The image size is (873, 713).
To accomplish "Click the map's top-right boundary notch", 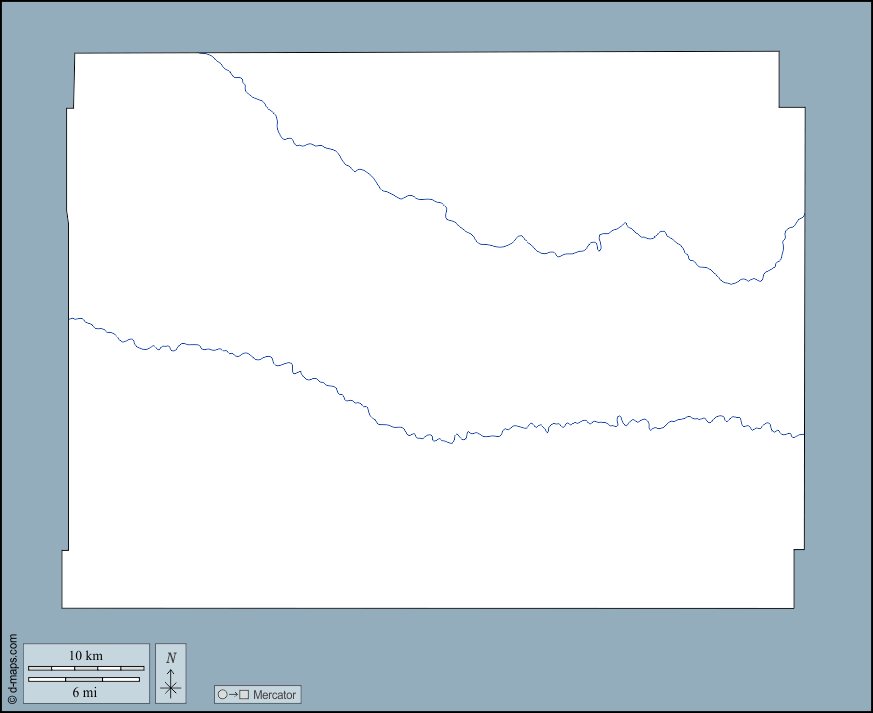I will tap(780, 107).
